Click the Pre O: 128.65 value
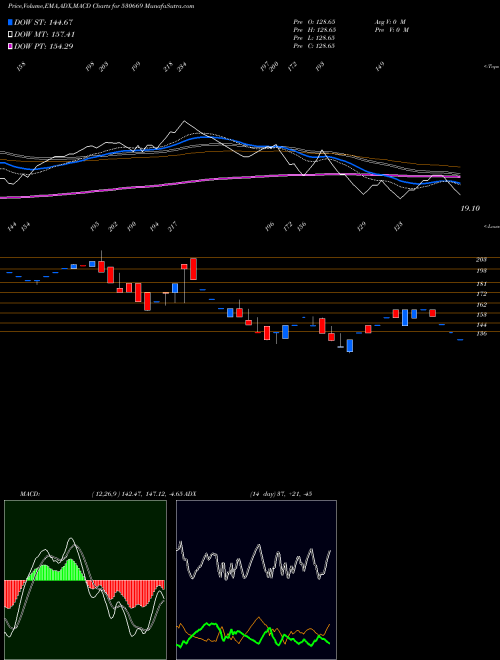Viewport: 500px width, 660px height. click(314, 21)
